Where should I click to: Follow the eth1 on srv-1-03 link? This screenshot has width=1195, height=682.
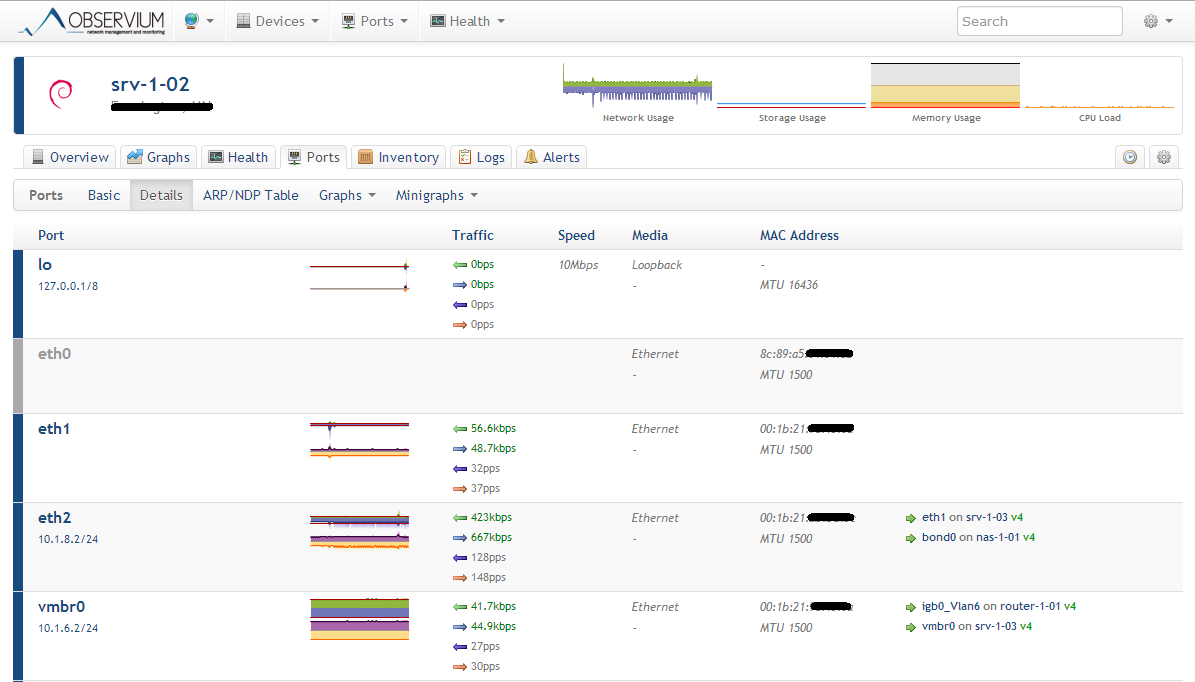click(971, 517)
